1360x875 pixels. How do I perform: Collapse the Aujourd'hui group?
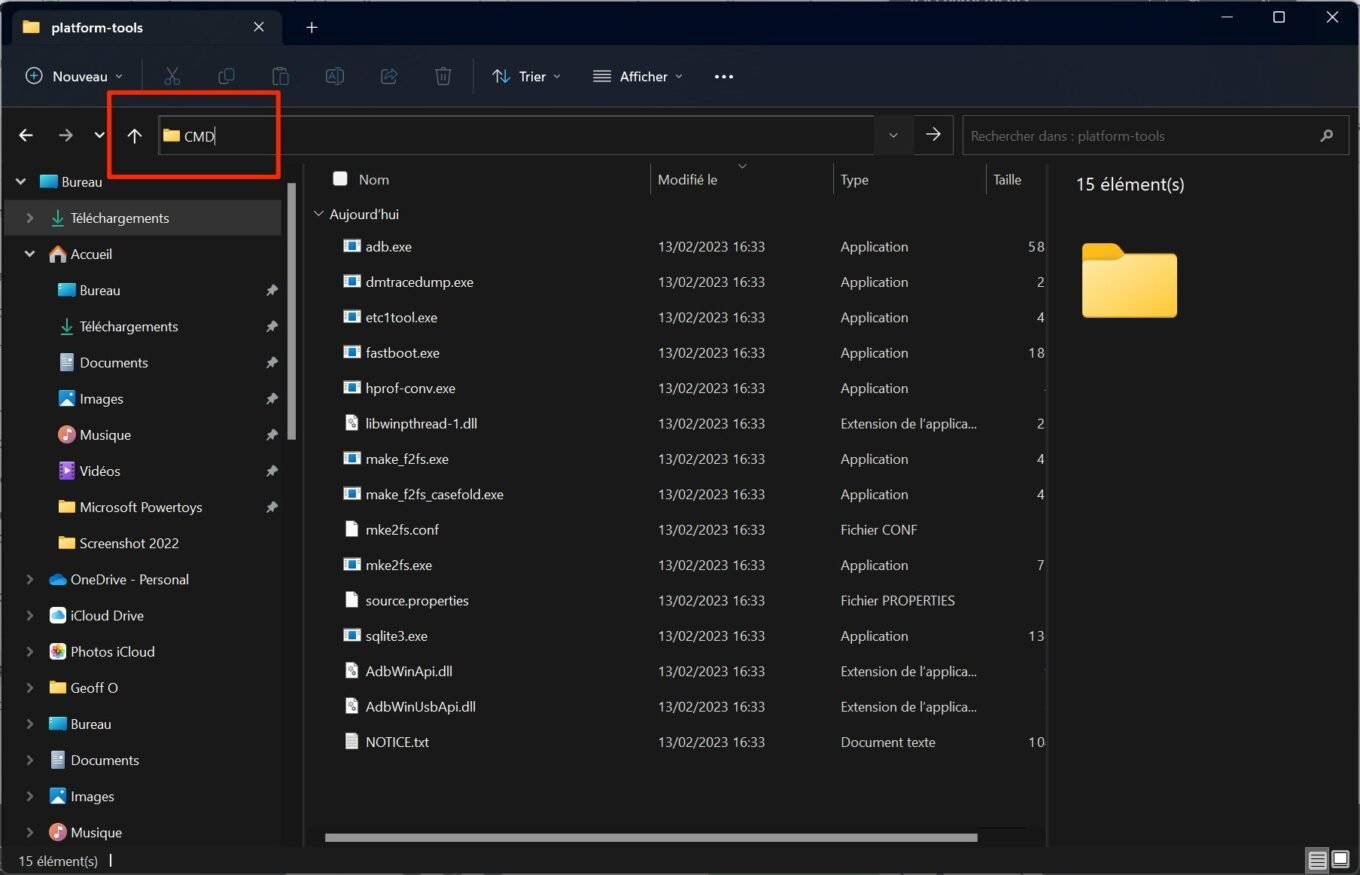[319, 214]
